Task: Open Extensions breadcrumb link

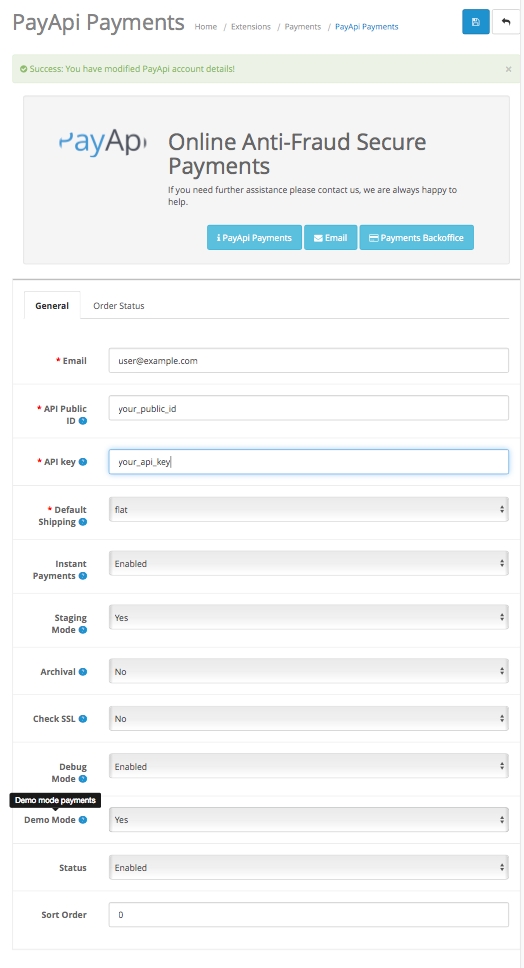Action: (251, 27)
